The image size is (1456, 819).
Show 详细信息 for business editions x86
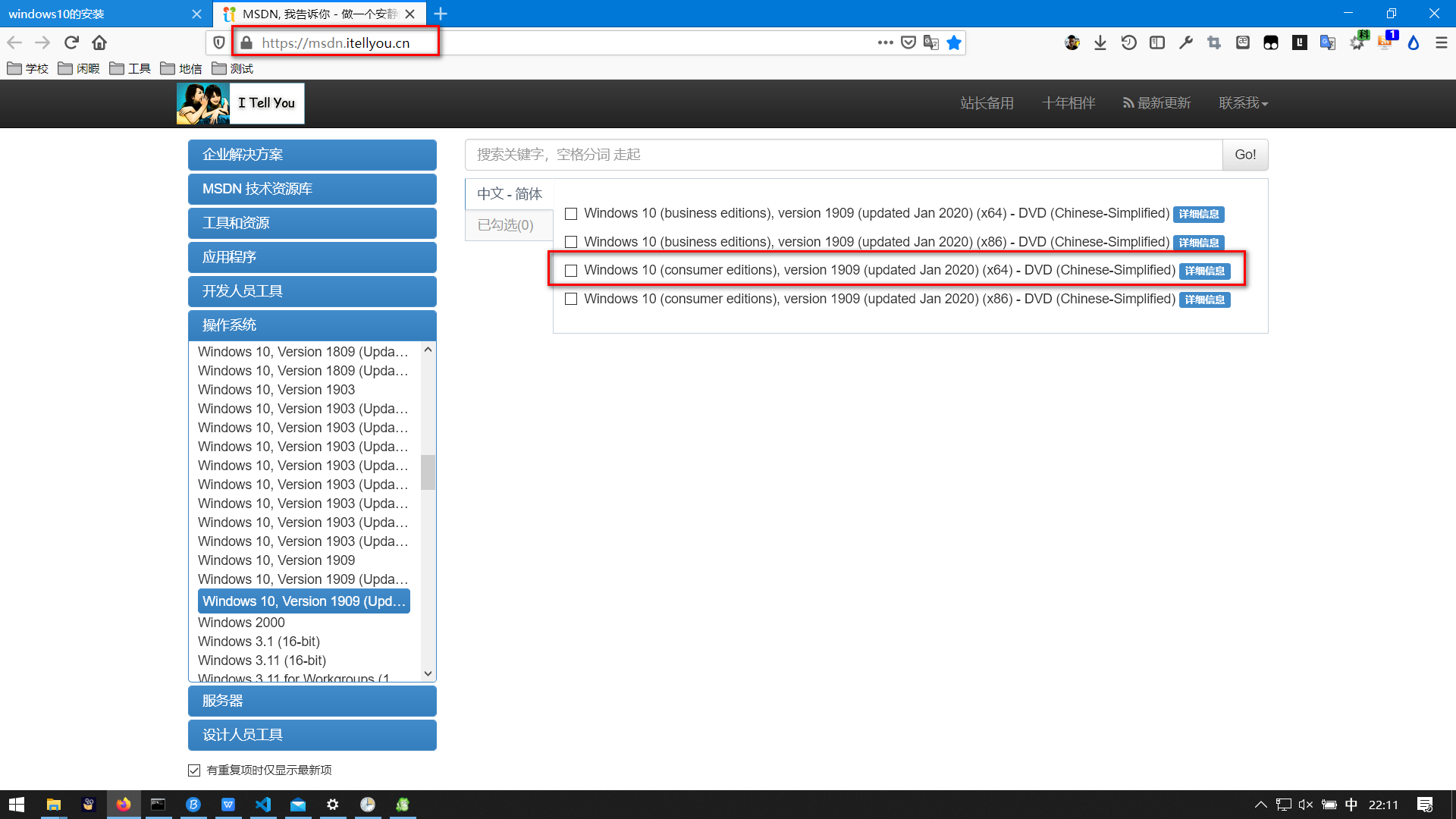point(1198,243)
